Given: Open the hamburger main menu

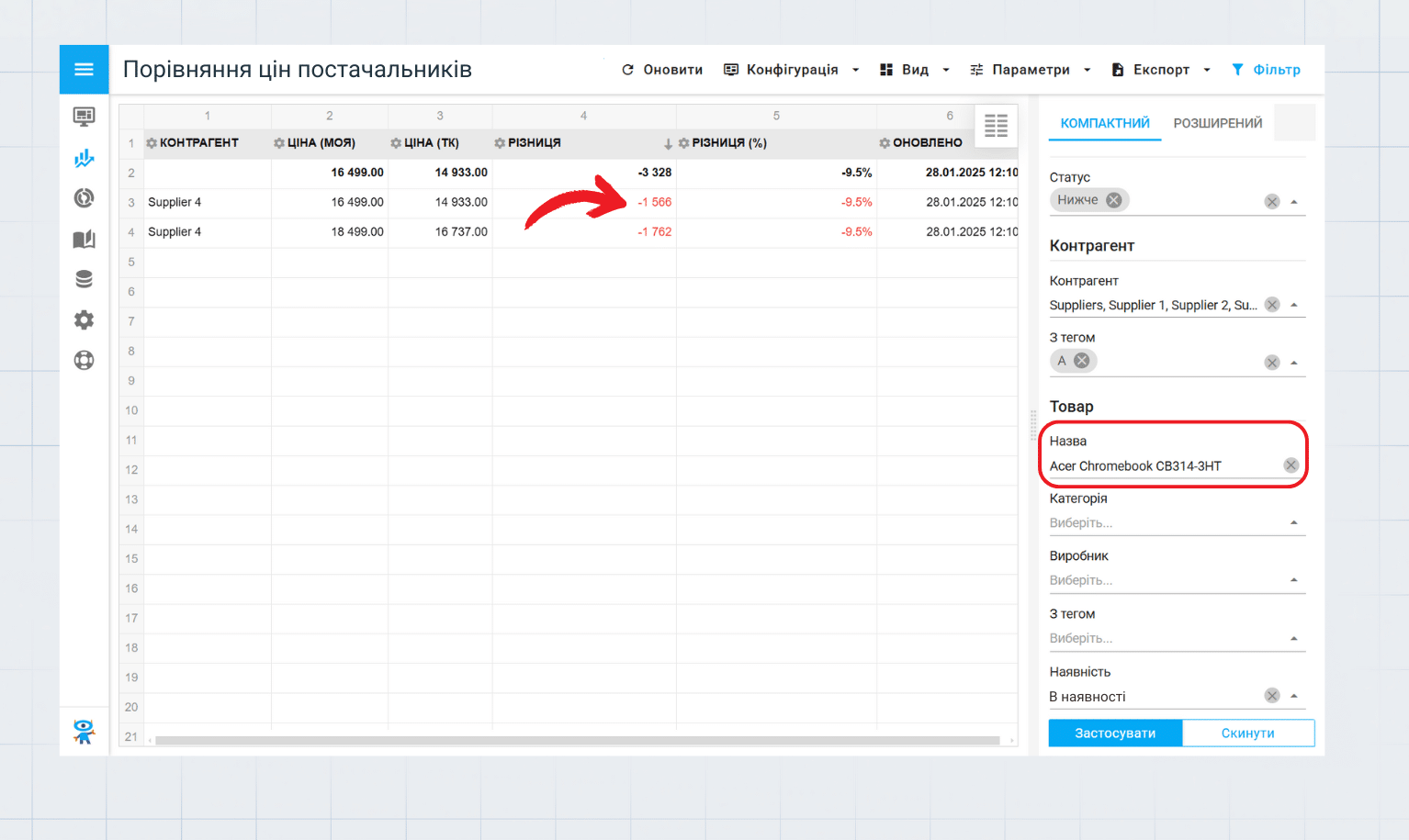Looking at the screenshot, I should click(x=84, y=70).
